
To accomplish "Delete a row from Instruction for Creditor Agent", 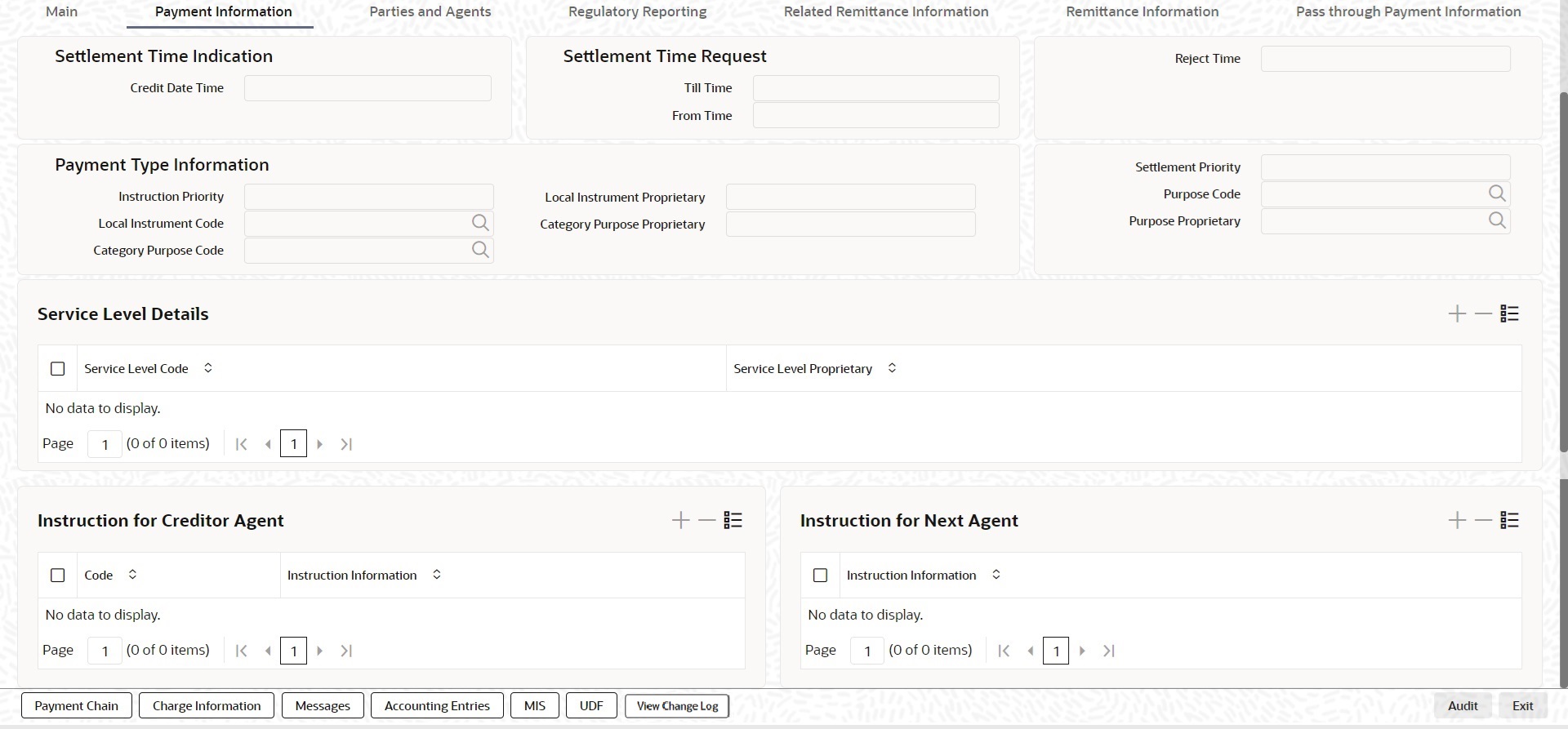I will point(706,520).
